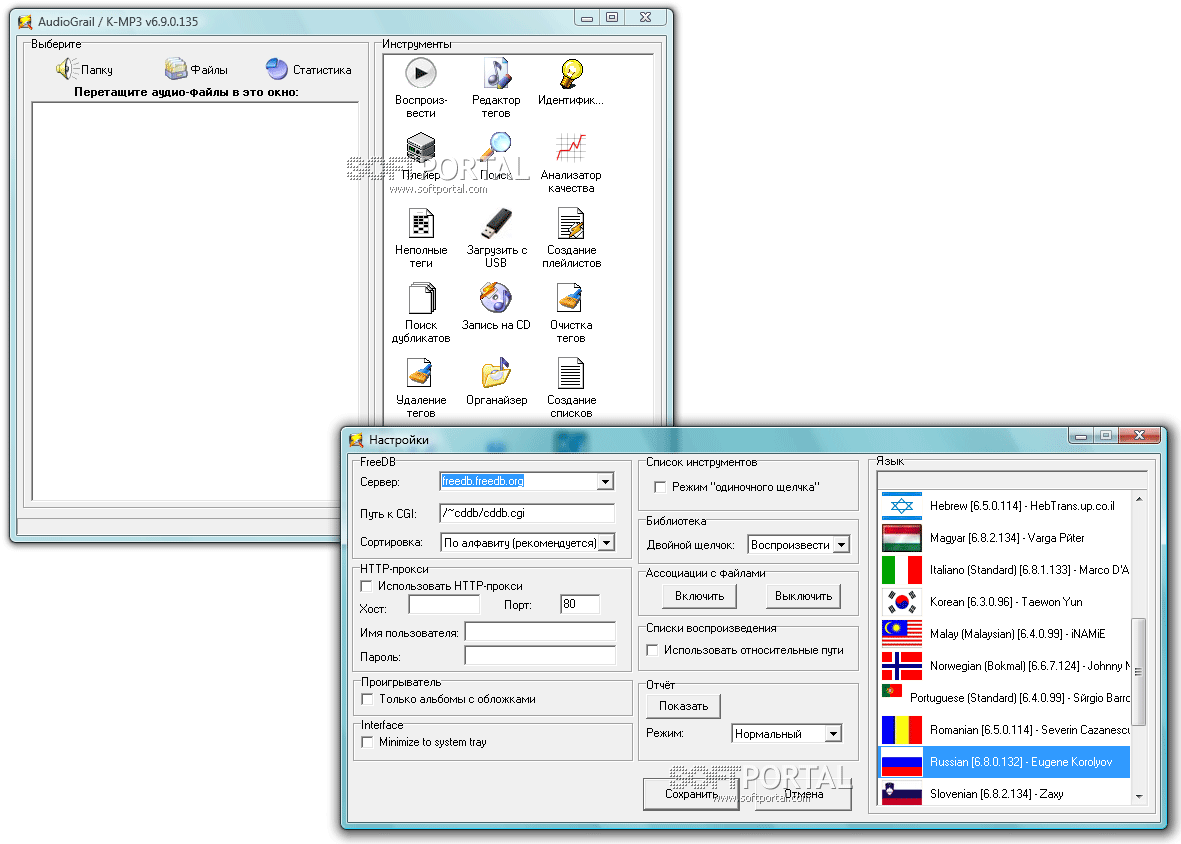Click the Папку speaker button
Image resolution: width=1181 pixels, height=844 pixels.
(x=84, y=69)
